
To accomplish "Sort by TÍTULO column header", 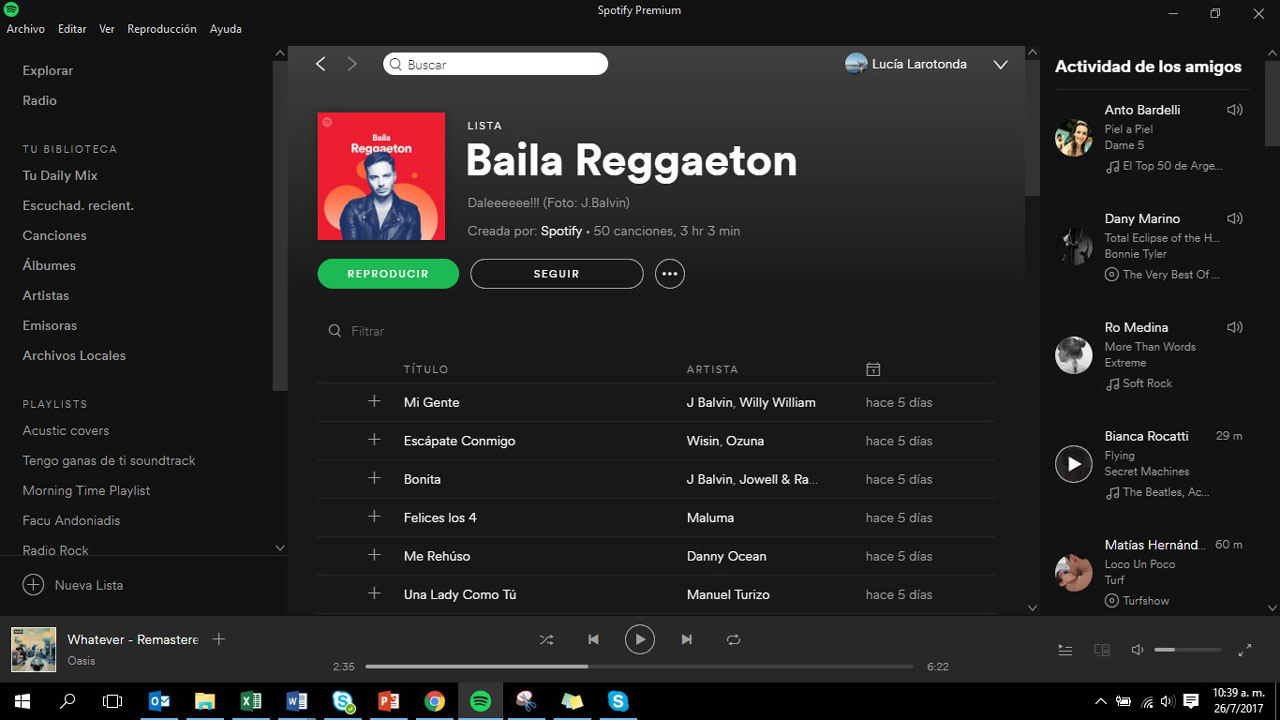I will [x=426, y=369].
